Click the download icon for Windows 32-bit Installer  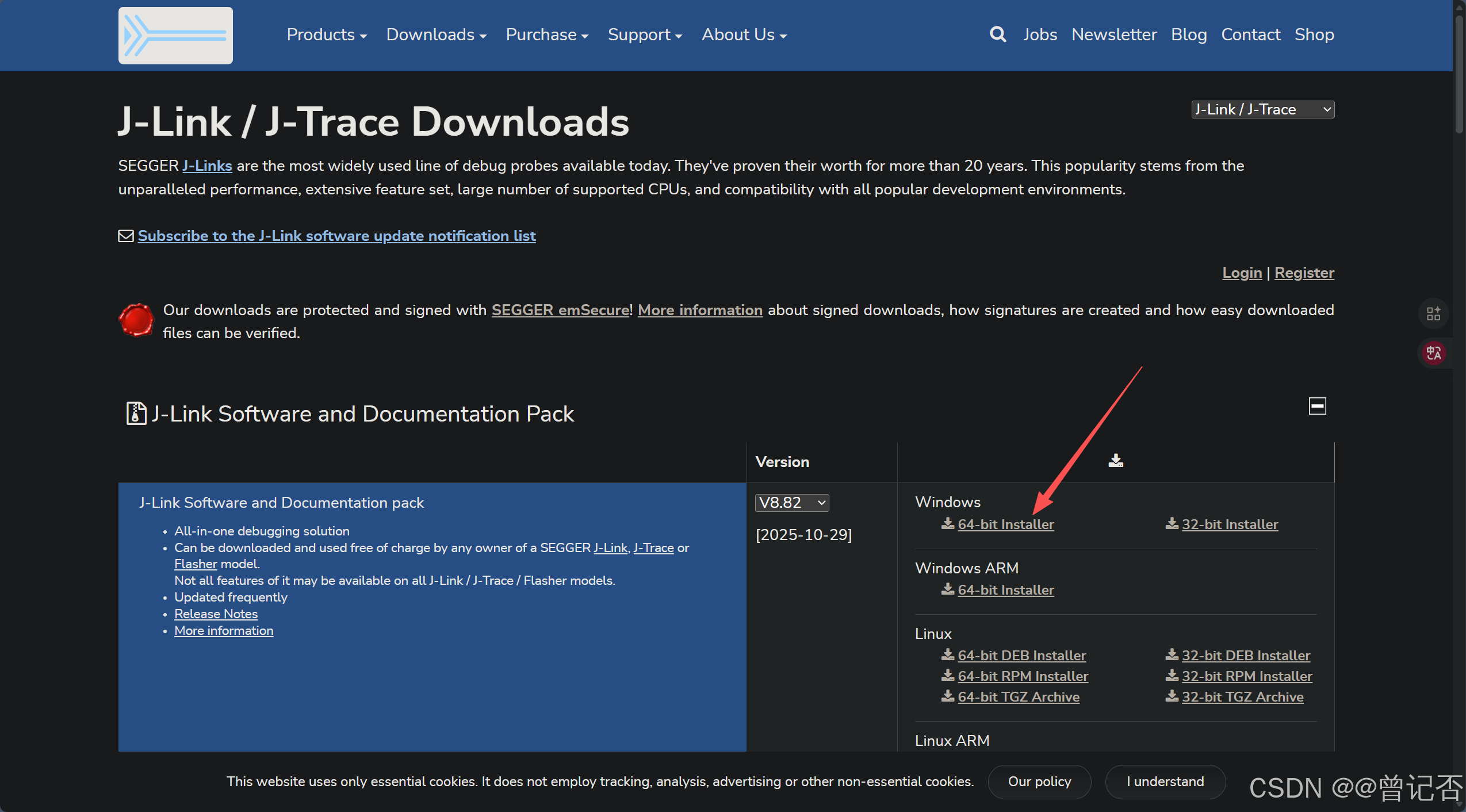click(1172, 523)
